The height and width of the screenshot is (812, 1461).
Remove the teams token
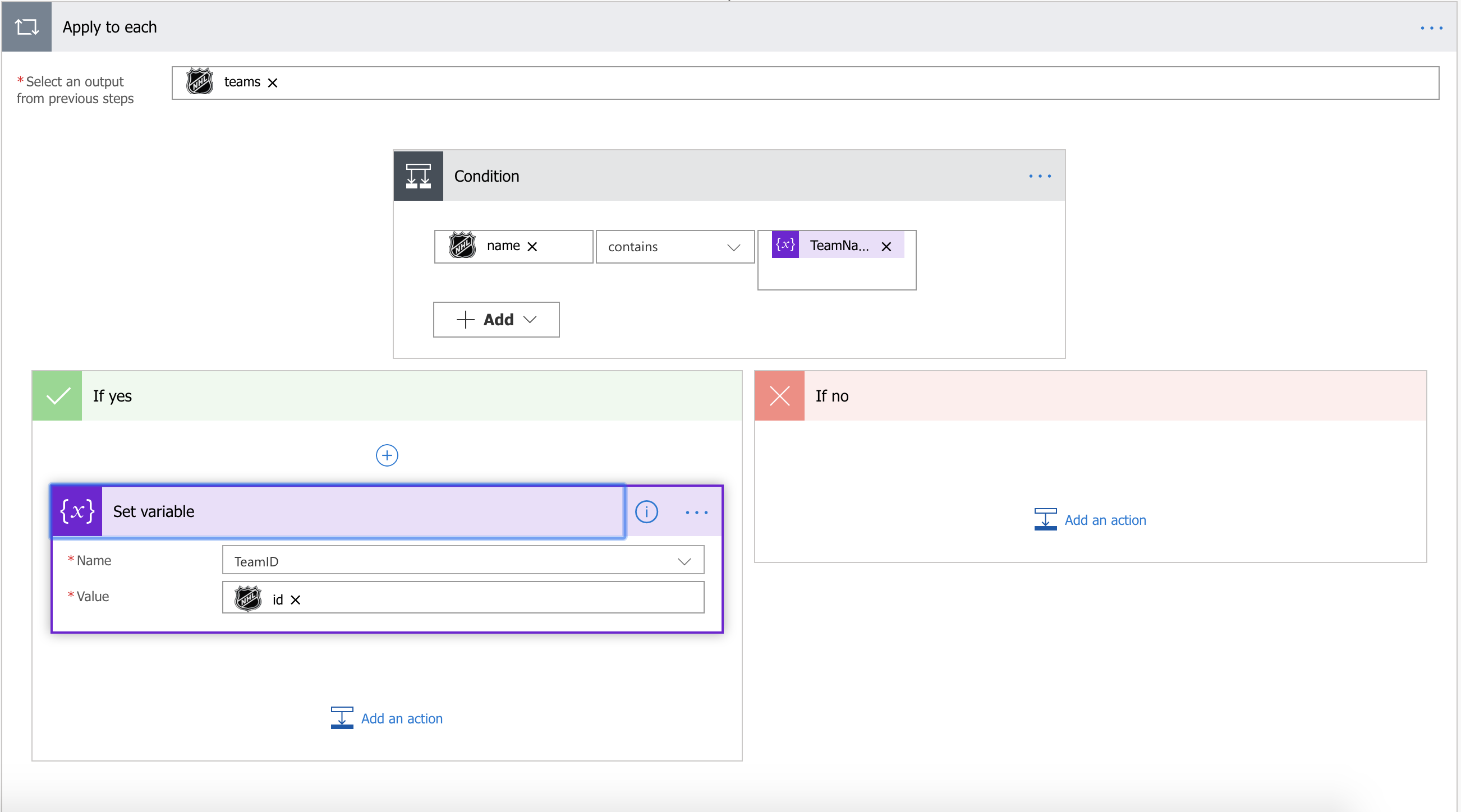pyautogui.click(x=273, y=83)
